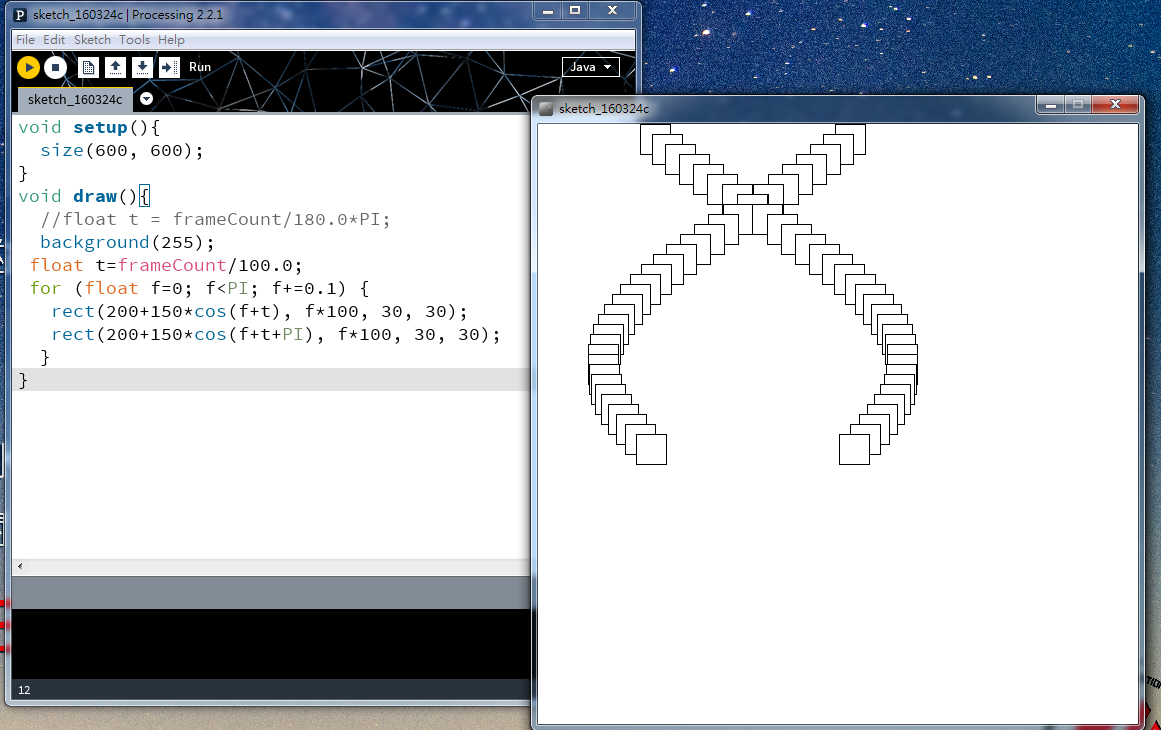Click the horizontal scrollbar left arrow
This screenshot has width=1161, height=730.
pos(20,566)
